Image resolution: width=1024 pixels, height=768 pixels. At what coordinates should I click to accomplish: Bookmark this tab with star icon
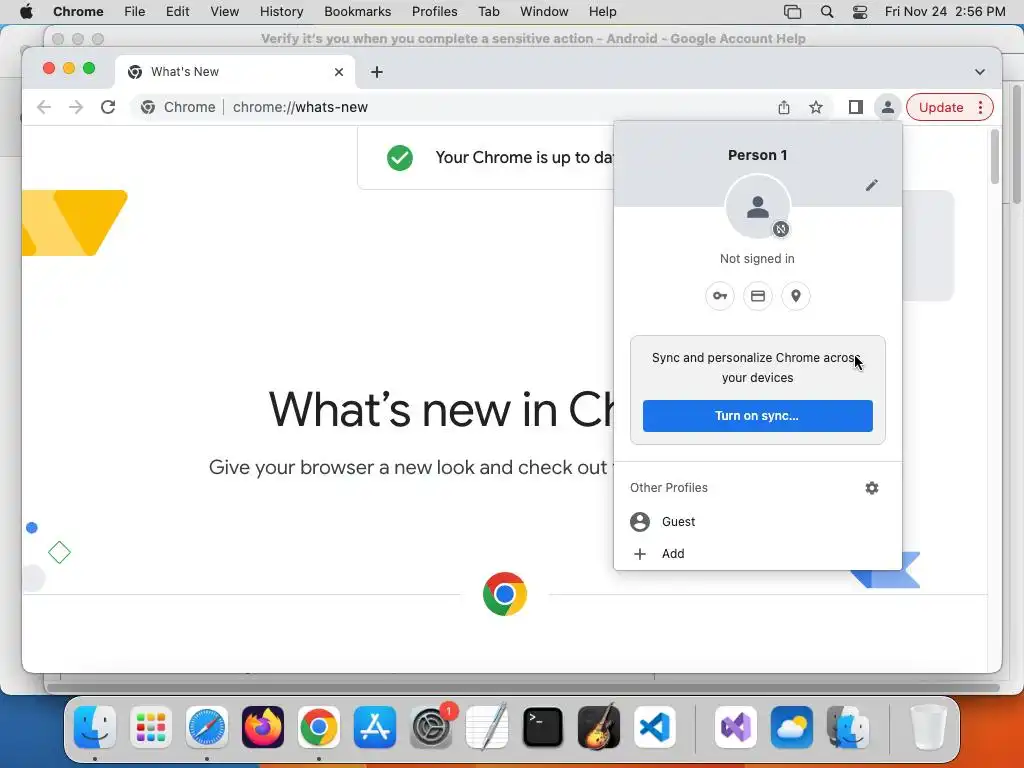816,107
